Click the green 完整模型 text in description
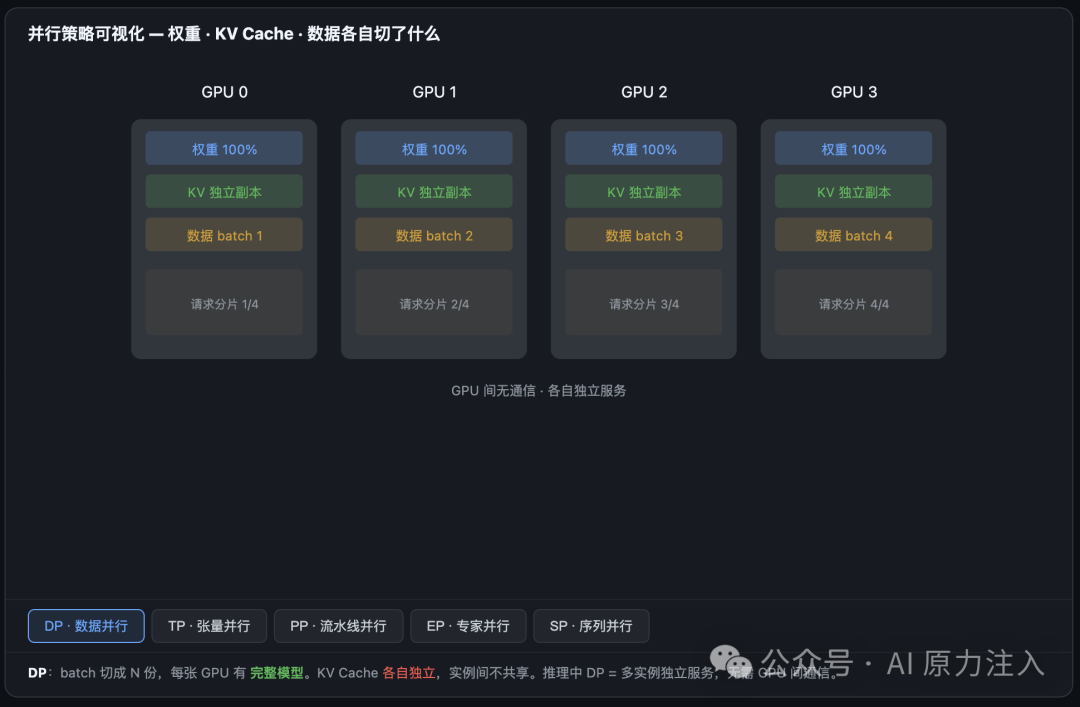This screenshot has height=707, width=1080. tap(276, 673)
